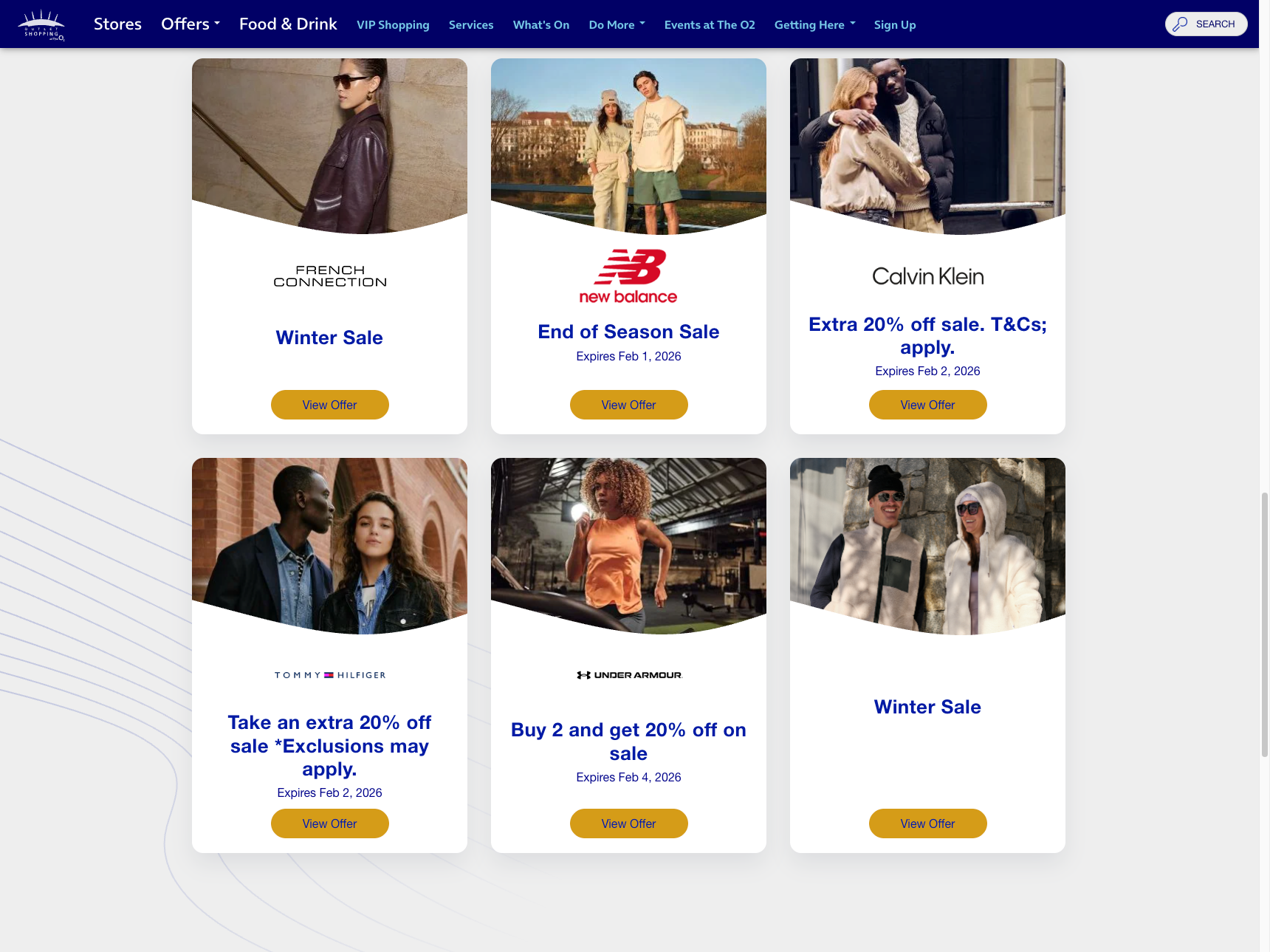This screenshot has height=952, width=1270.
Task: View Offer for French Connection Winter Sale
Action: tap(330, 405)
